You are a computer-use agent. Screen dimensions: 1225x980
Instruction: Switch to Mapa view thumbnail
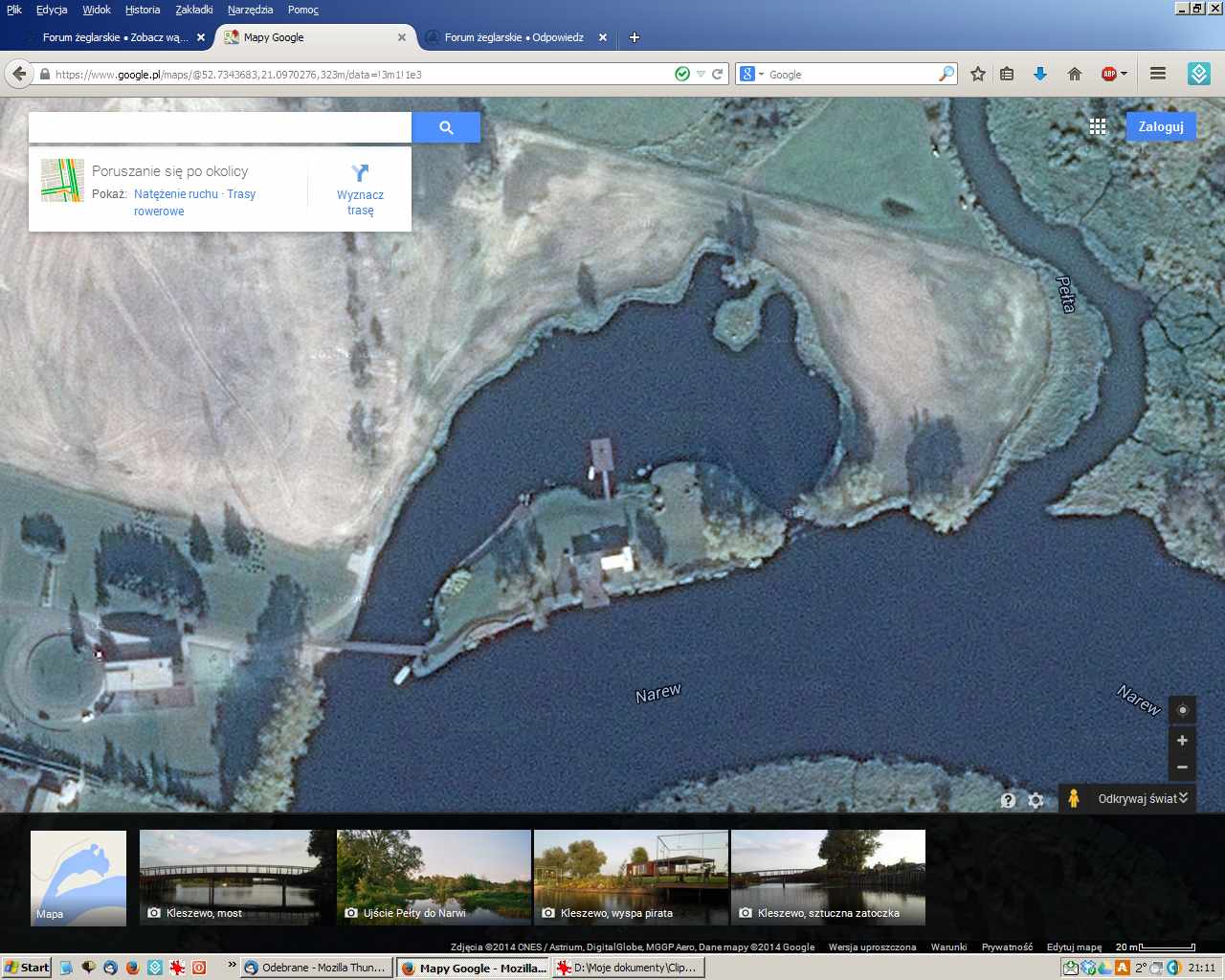[x=78, y=878]
